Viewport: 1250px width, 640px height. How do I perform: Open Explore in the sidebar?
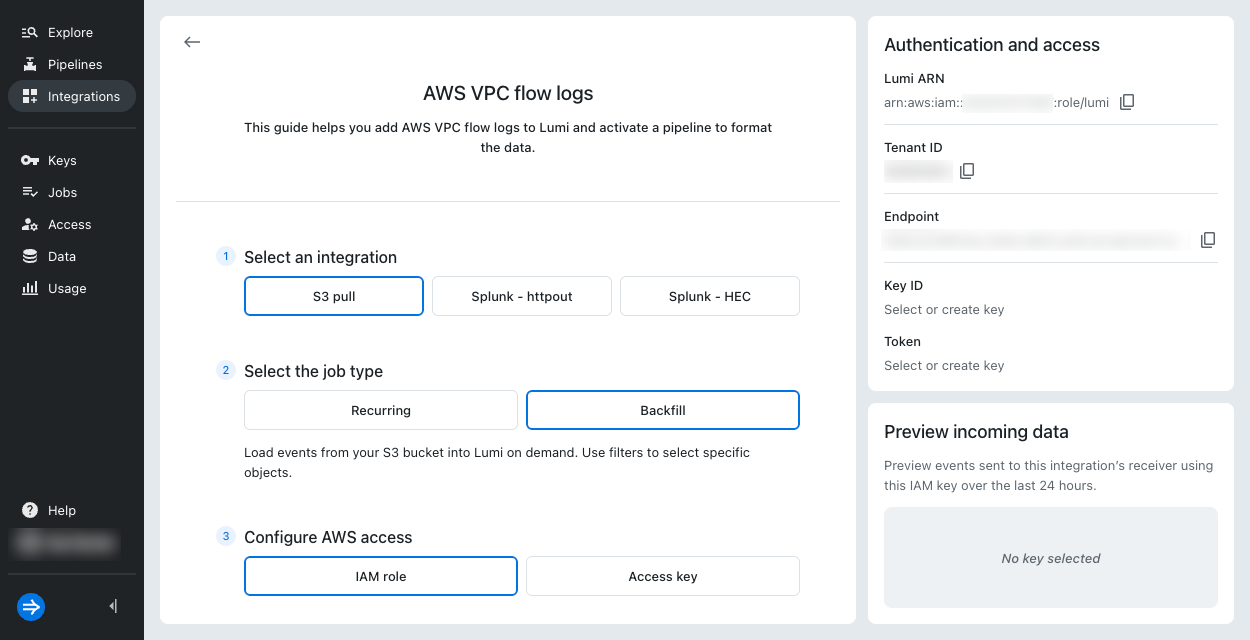(x=72, y=32)
